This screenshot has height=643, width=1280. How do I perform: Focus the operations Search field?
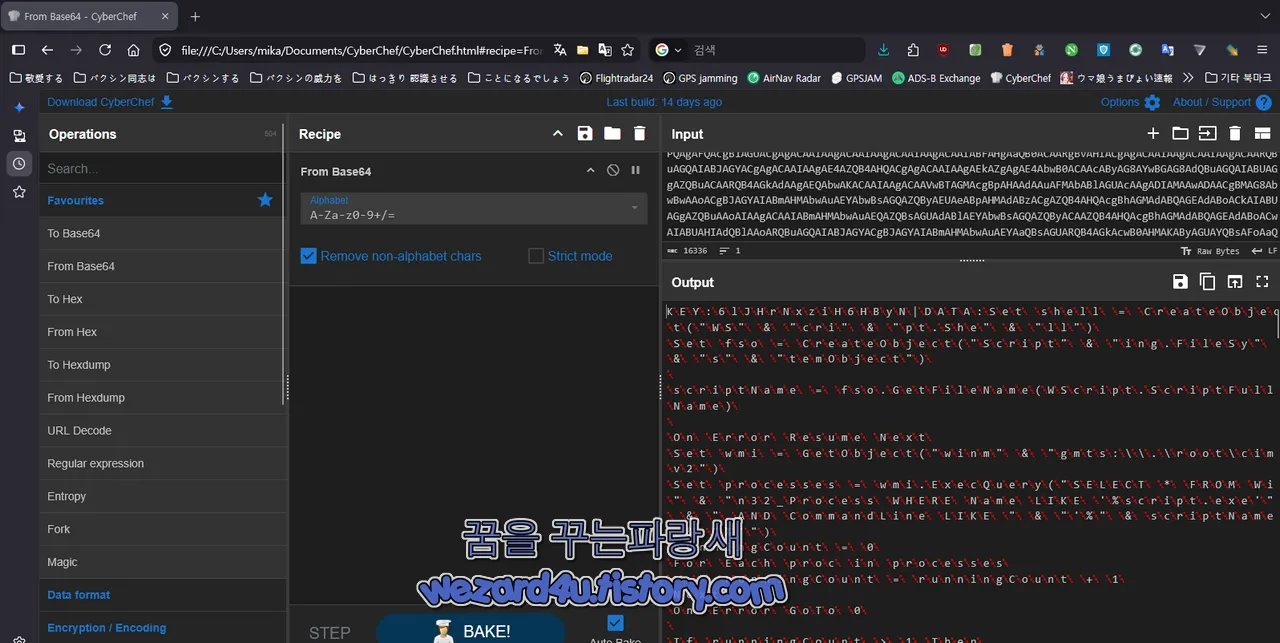pos(161,169)
